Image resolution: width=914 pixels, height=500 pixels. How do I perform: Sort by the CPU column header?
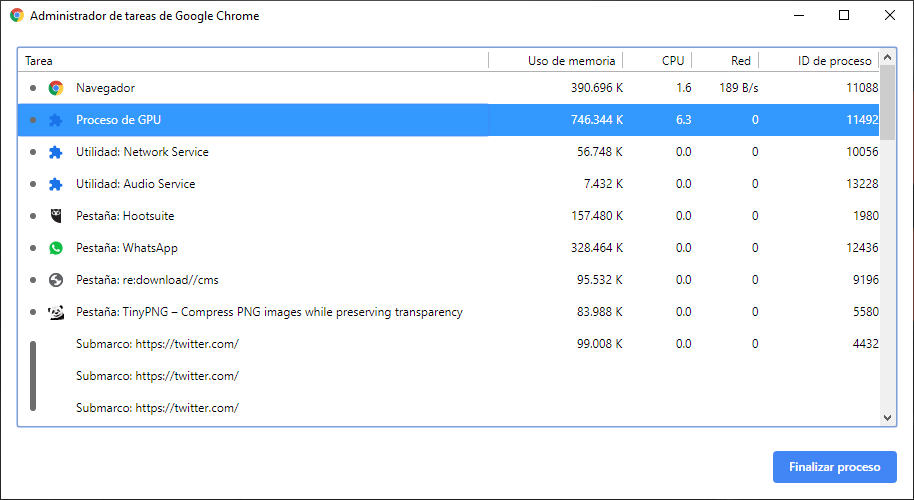658,61
